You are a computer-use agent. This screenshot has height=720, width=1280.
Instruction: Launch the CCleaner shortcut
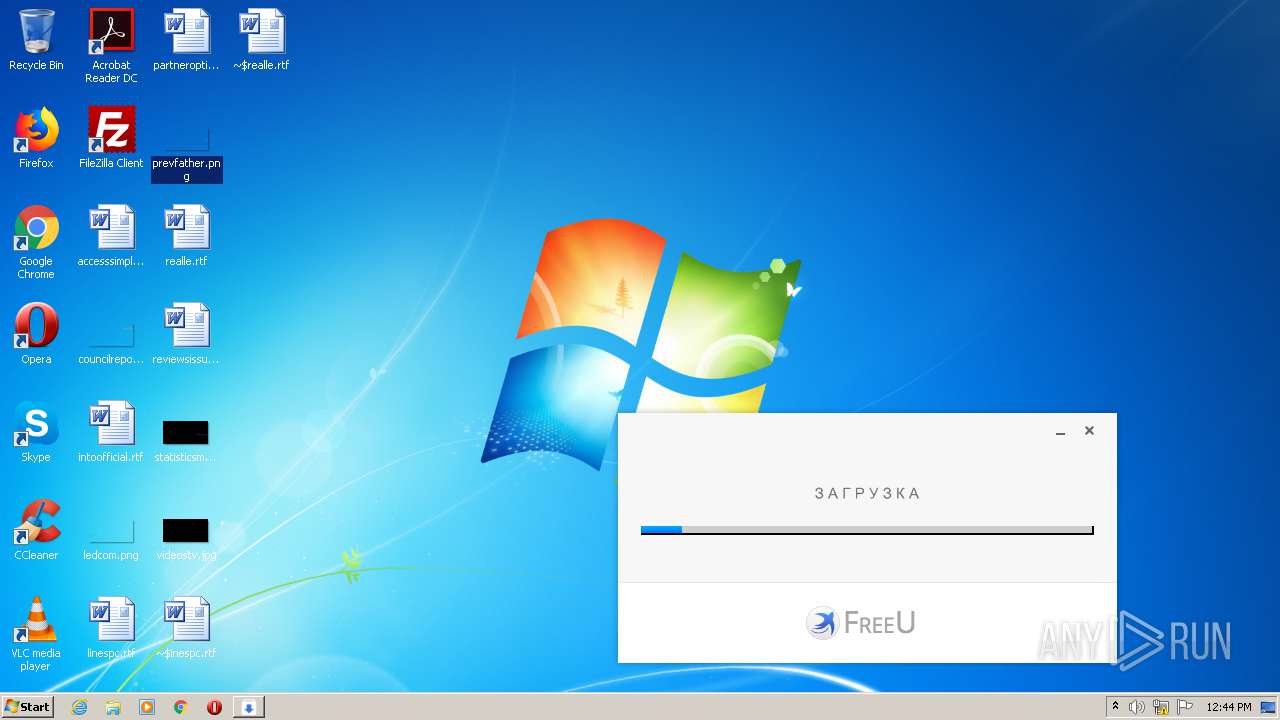pos(36,530)
